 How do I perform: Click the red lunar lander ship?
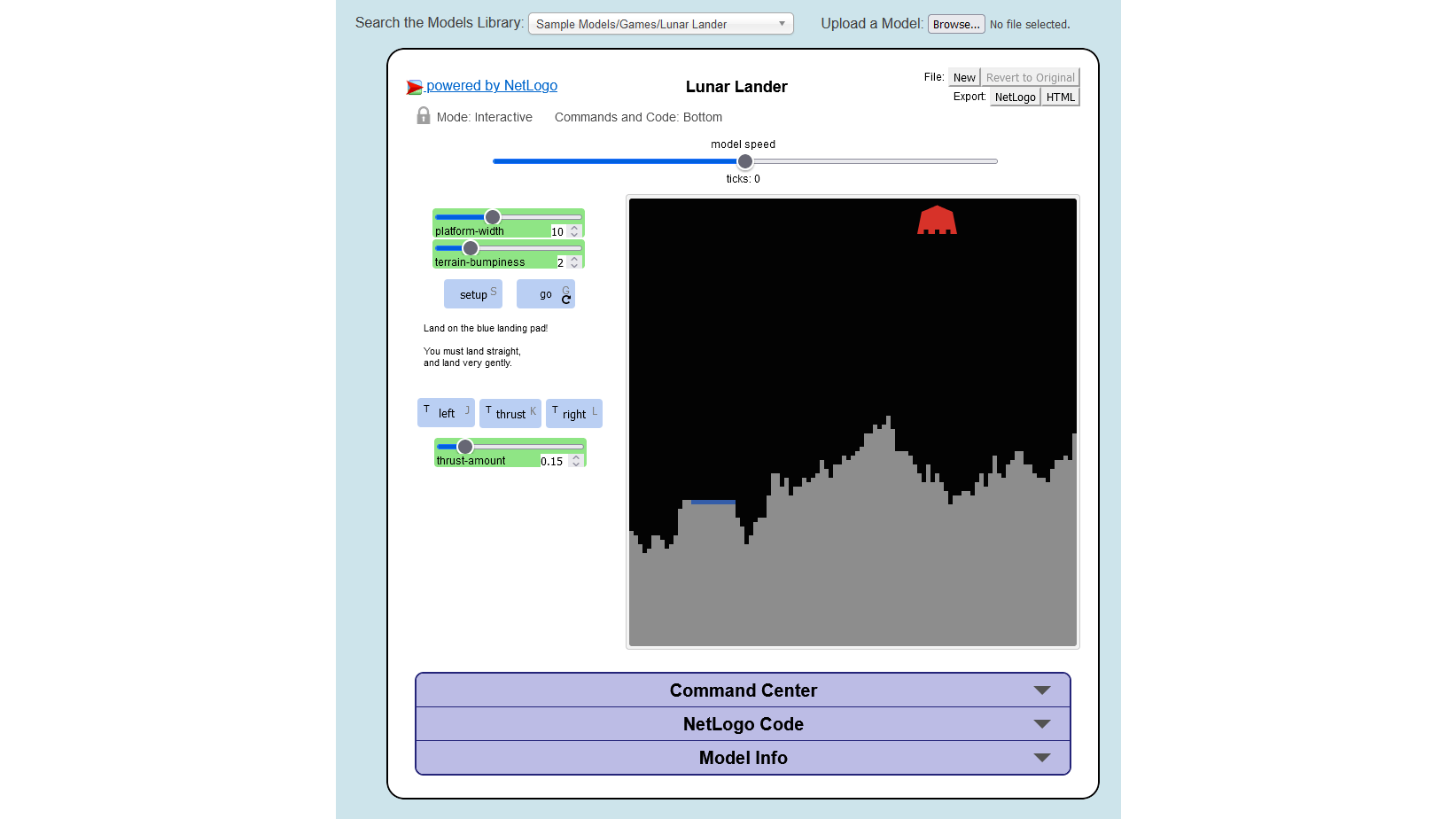click(937, 220)
